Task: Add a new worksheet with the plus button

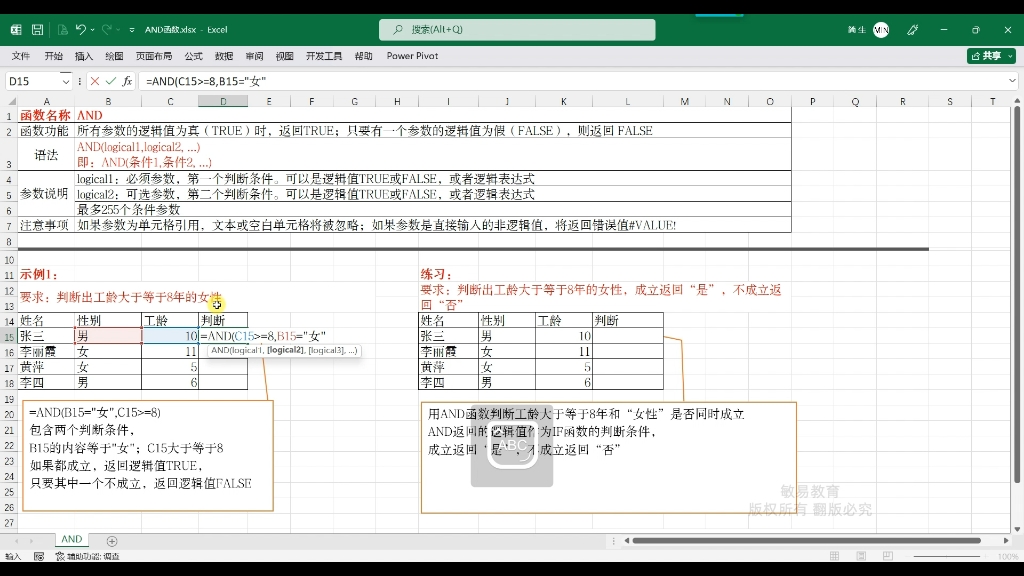Action: [111, 539]
